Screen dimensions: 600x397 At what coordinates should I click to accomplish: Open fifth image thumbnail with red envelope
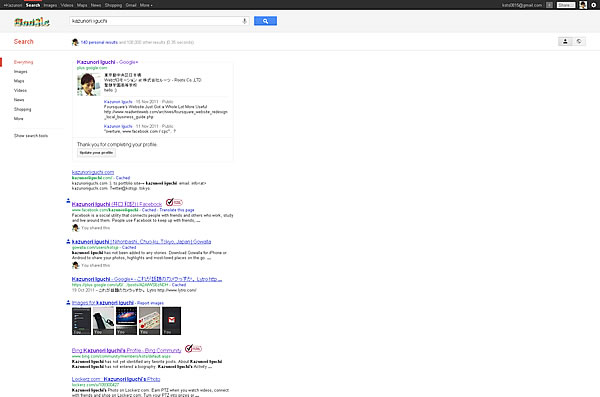tap(171, 321)
